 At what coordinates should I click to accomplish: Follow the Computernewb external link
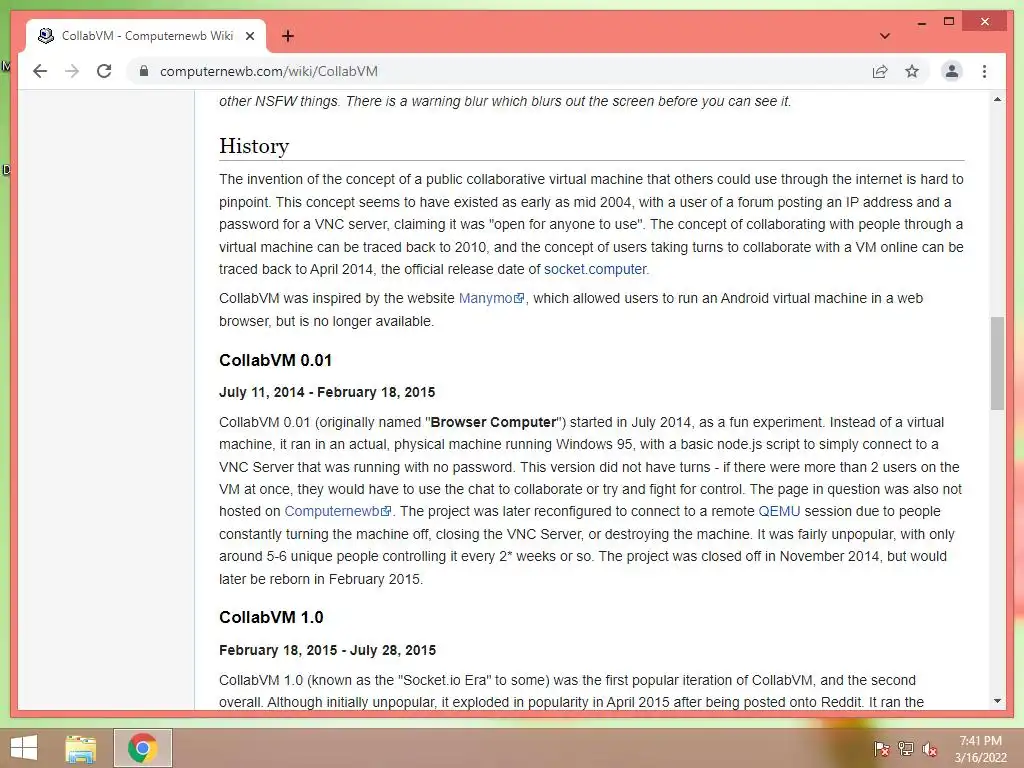(338, 511)
